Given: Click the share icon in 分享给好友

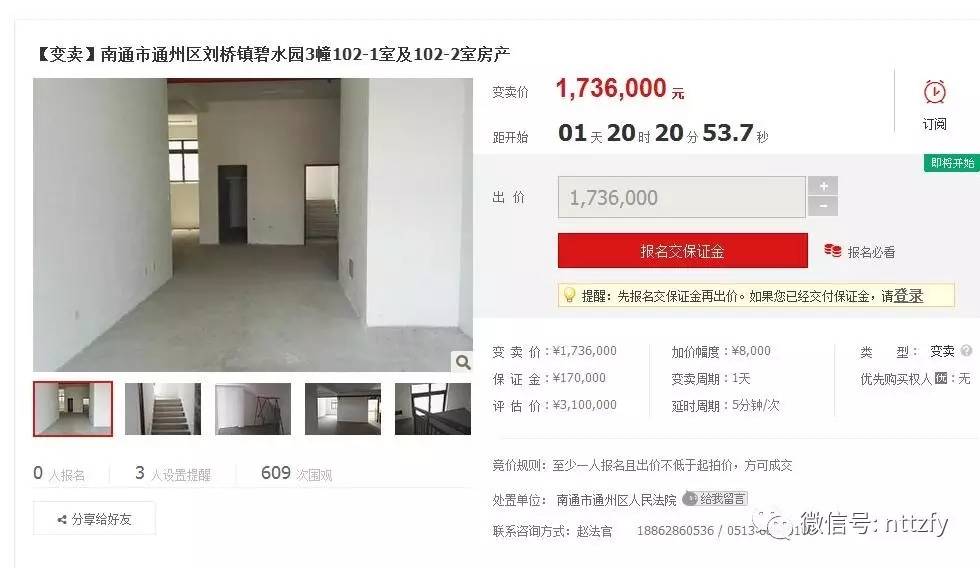Looking at the screenshot, I should point(62,519).
